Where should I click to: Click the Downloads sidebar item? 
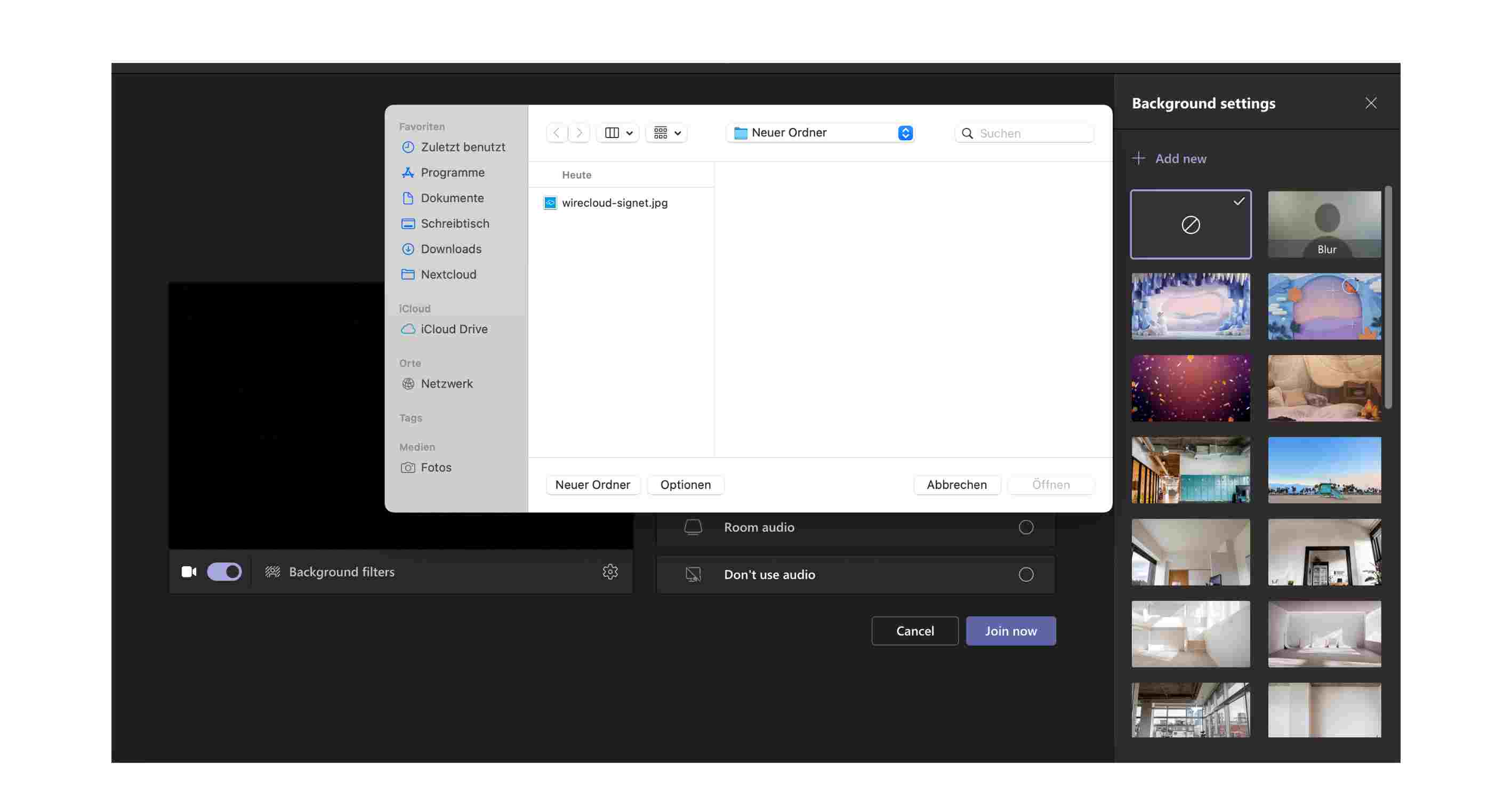450,248
